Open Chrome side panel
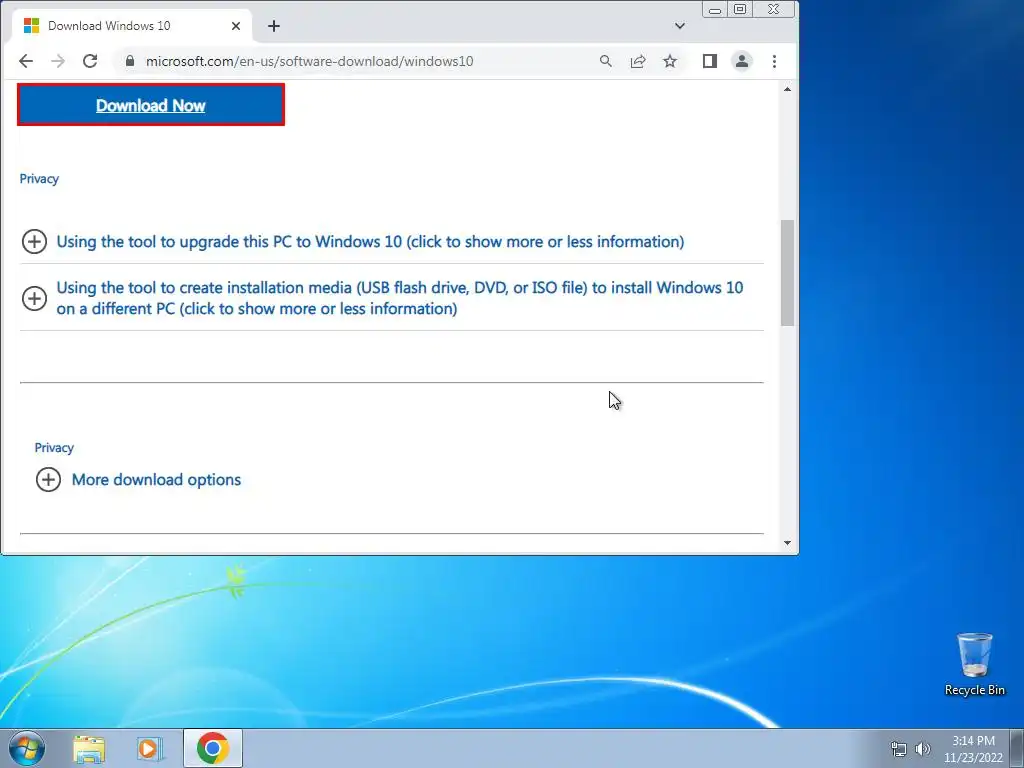The height and width of the screenshot is (768, 1024). click(710, 61)
